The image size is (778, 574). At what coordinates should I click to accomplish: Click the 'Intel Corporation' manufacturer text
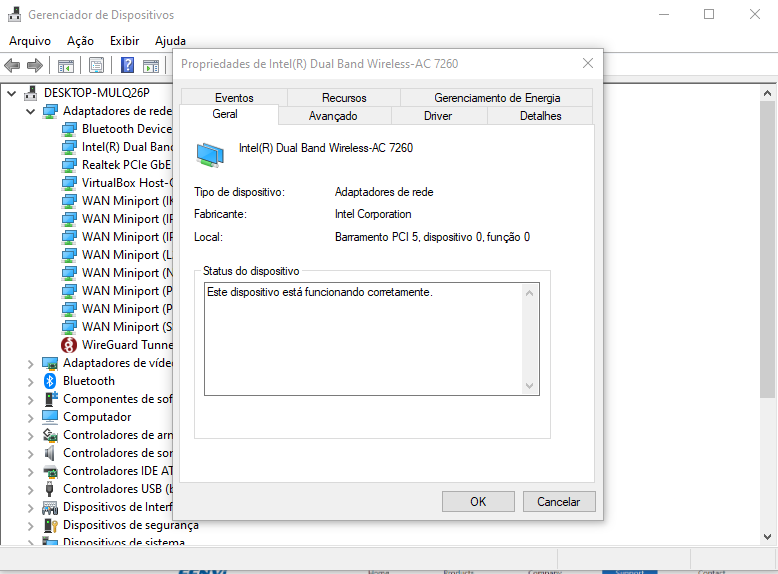tap(373, 214)
